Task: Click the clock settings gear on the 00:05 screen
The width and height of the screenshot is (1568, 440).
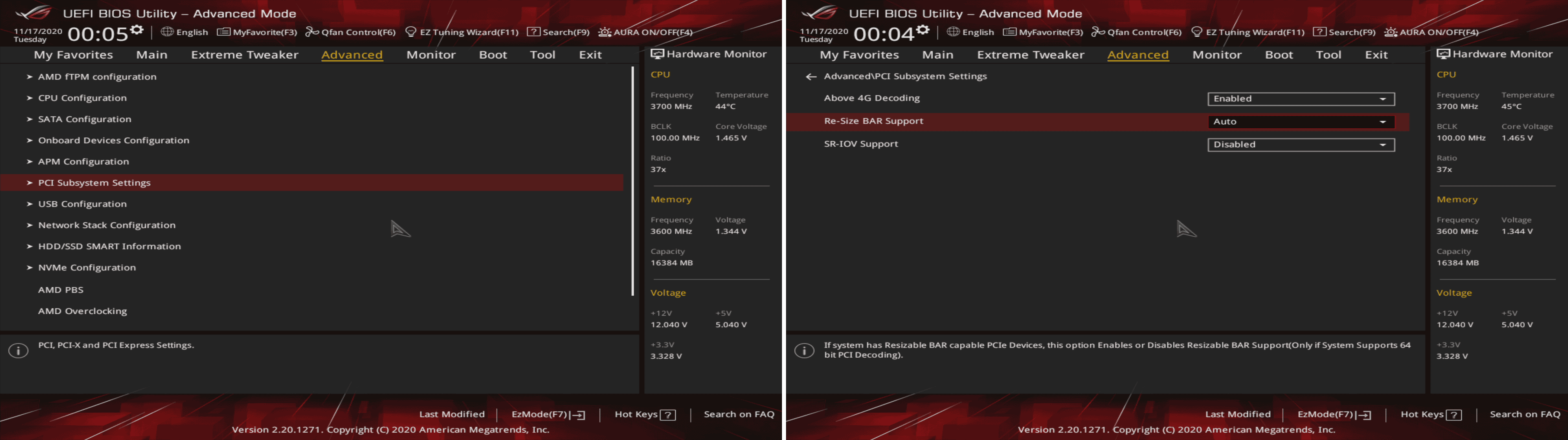Action: (137, 29)
